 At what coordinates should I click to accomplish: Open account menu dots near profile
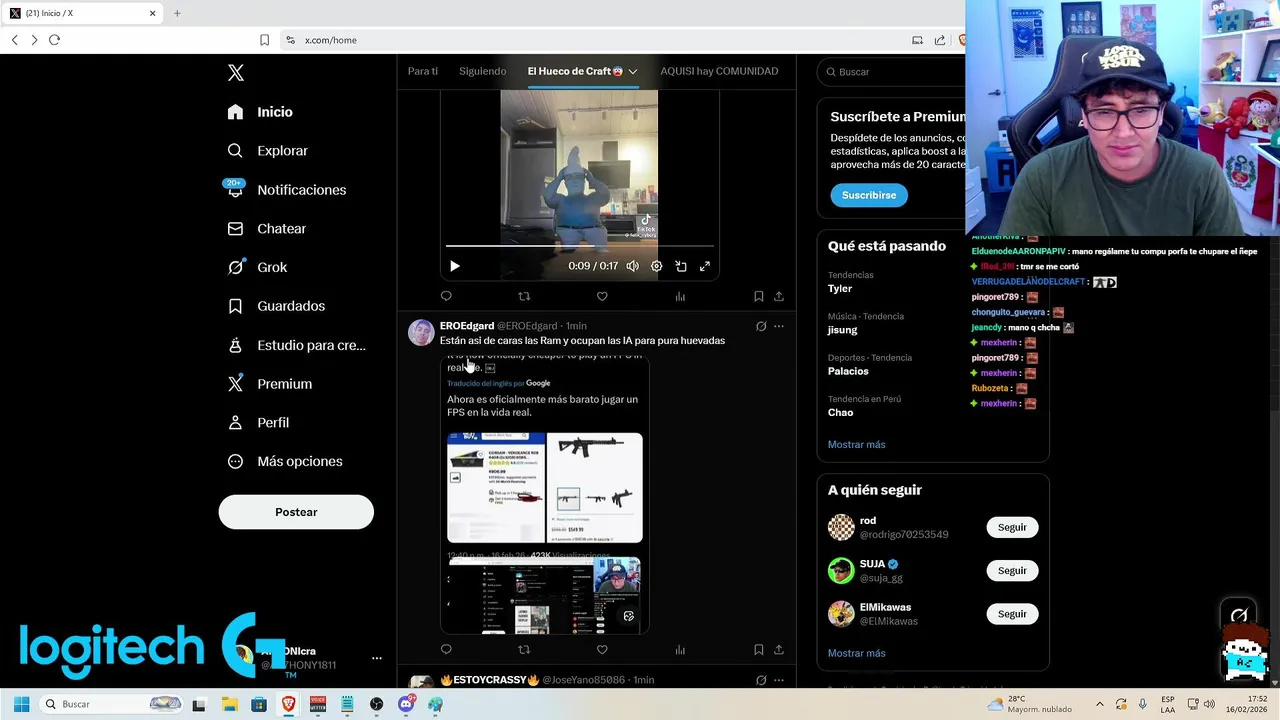tap(377, 658)
